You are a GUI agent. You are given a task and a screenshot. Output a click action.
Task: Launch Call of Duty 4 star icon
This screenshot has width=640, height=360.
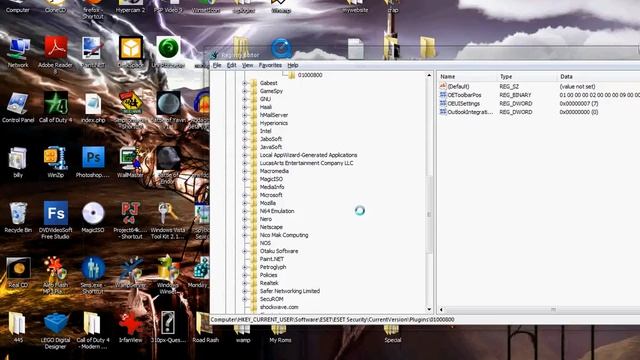pos(56,104)
